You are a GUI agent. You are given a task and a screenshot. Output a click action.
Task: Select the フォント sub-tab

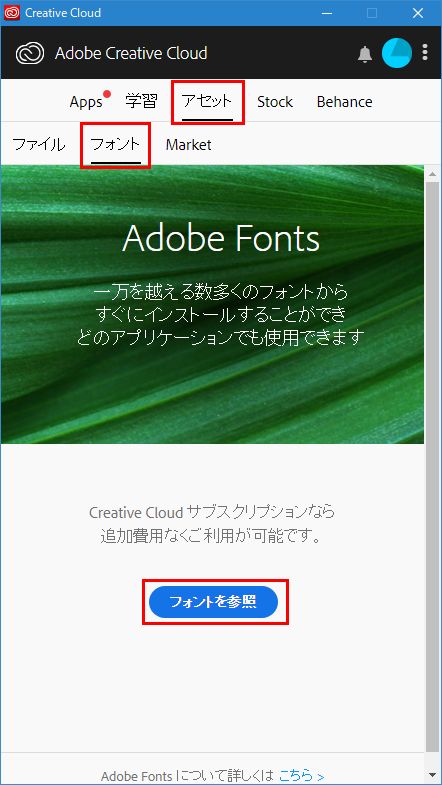pos(115,145)
